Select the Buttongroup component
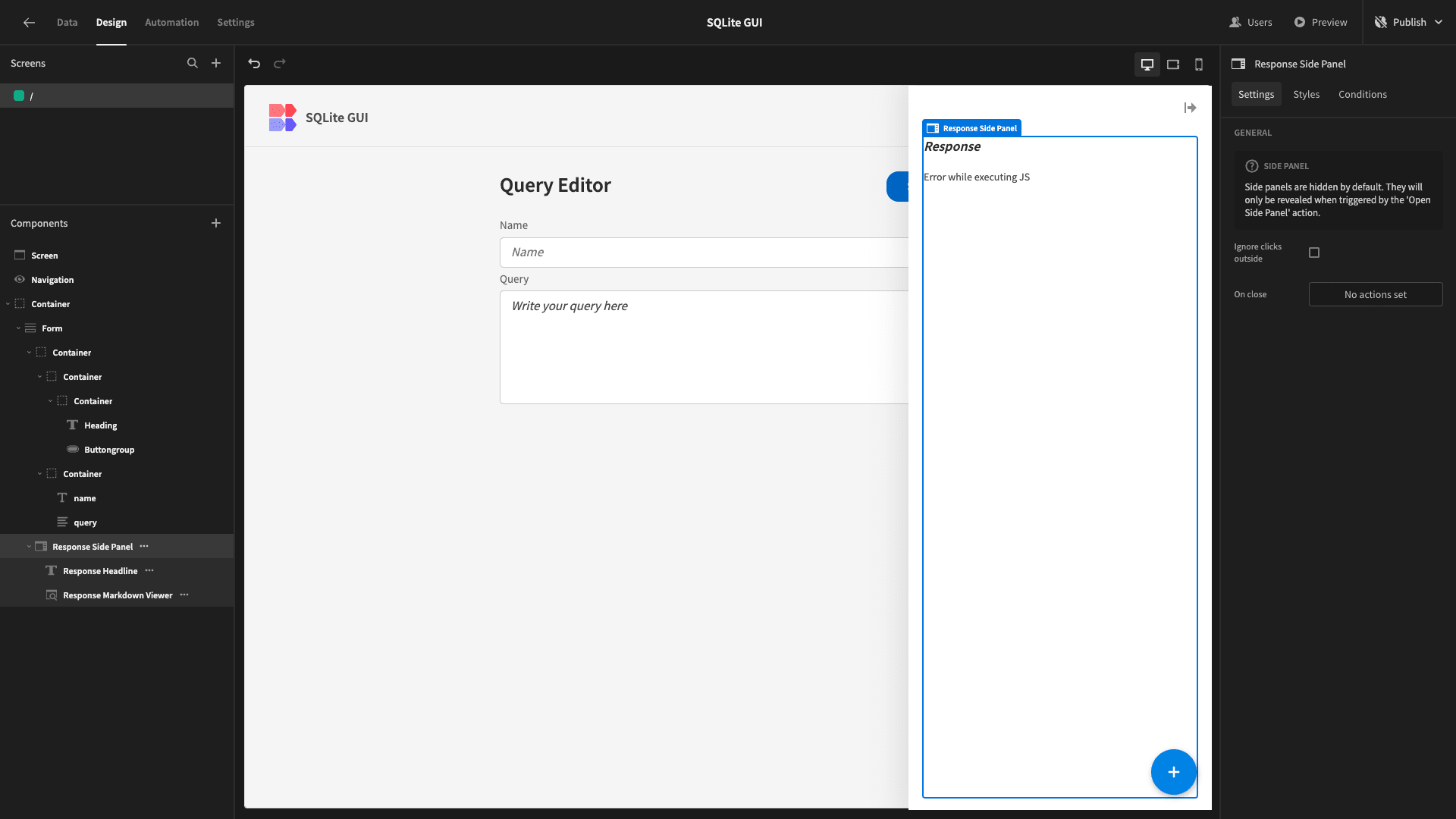This screenshot has height=819, width=1456. [109, 450]
